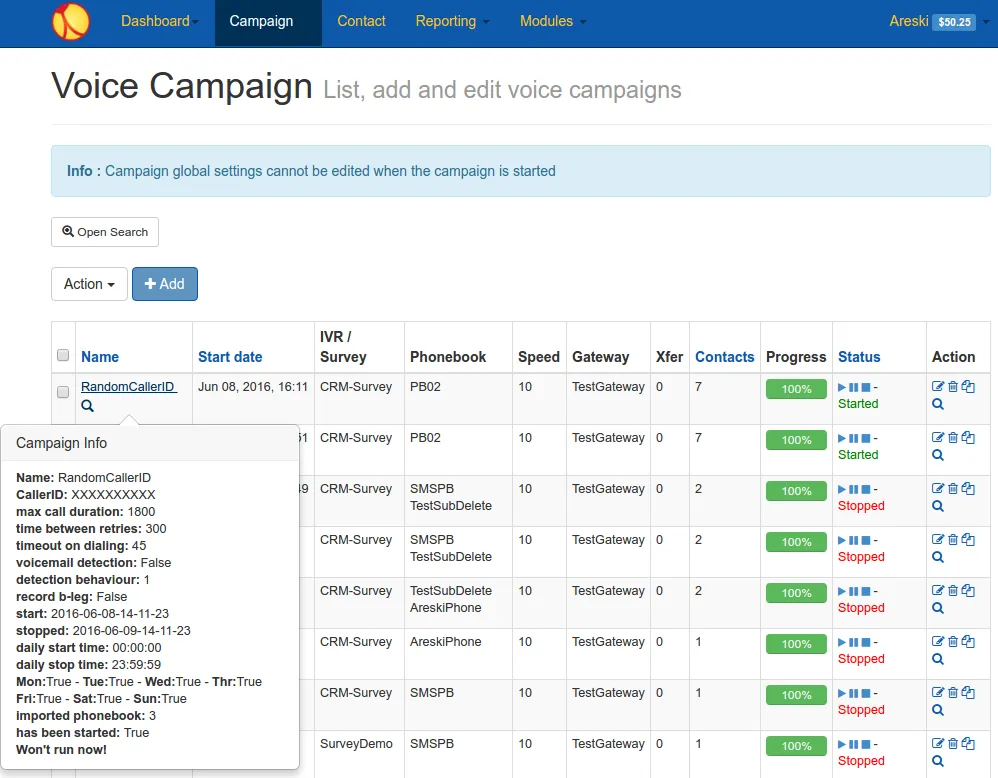The width and height of the screenshot is (998, 778).
Task: Go to the Campaign tab
Action: point(268,21)
